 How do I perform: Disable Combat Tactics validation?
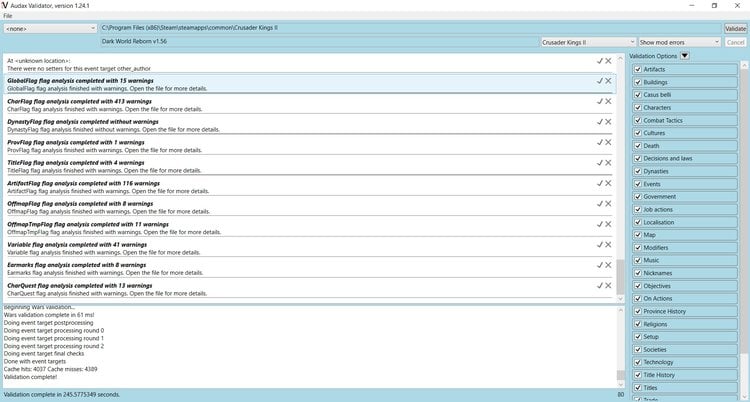tap(637, 120)
